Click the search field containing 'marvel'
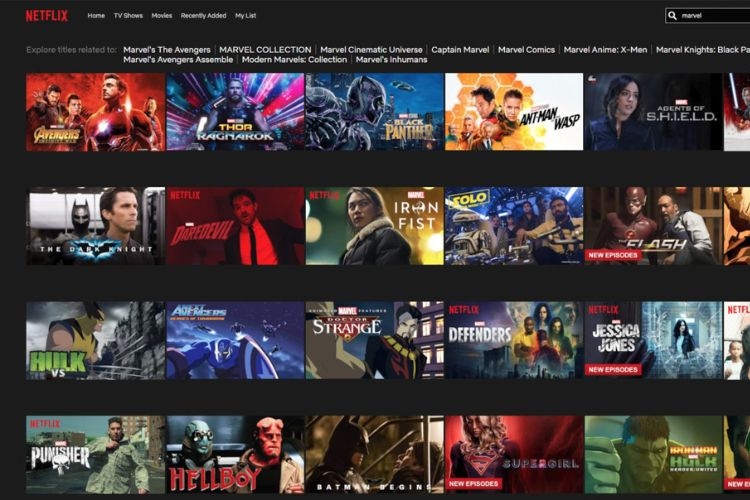This screenshot has height=500, width=750. 707,16
